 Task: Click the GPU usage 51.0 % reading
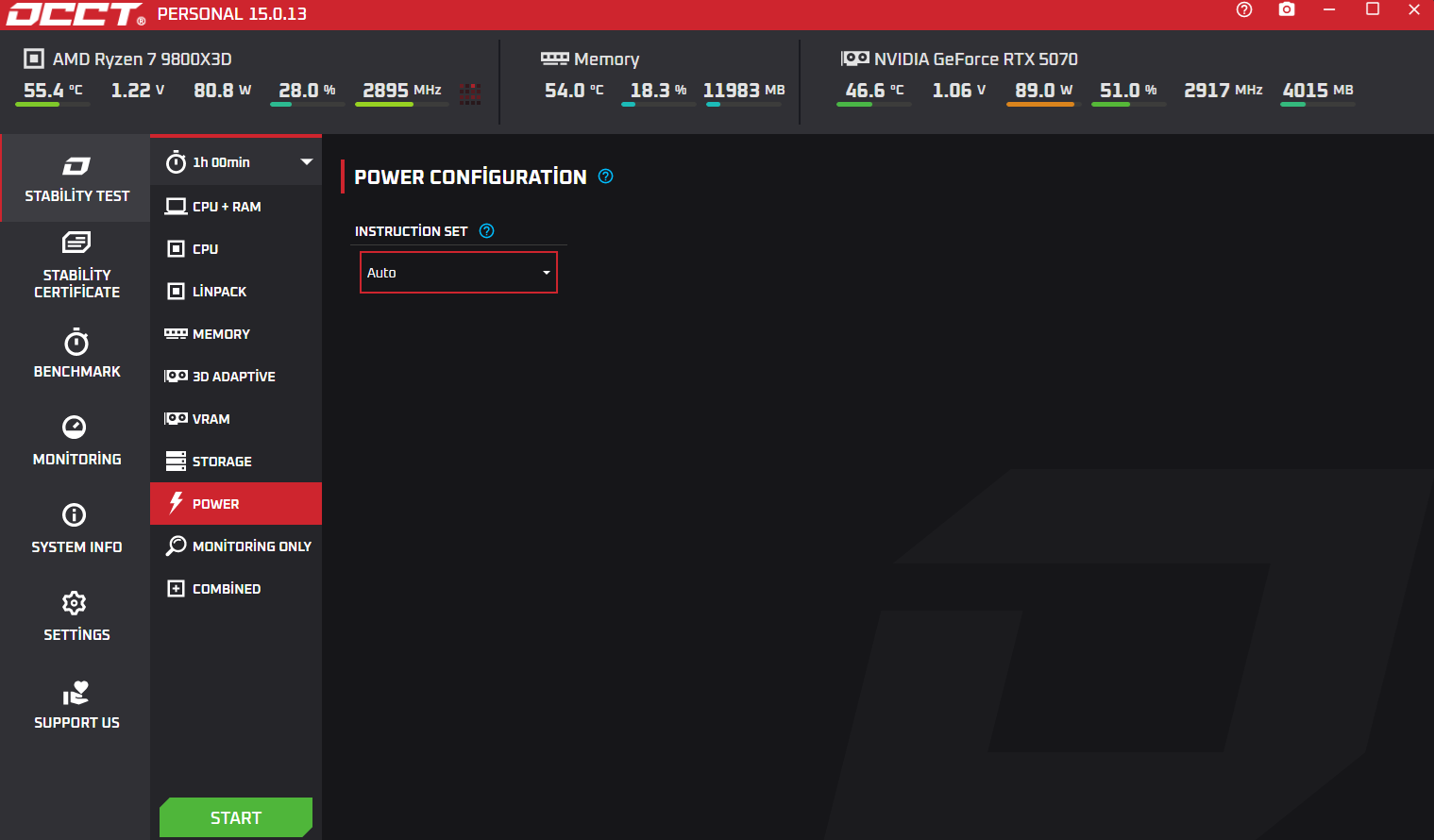(1129, 91)
